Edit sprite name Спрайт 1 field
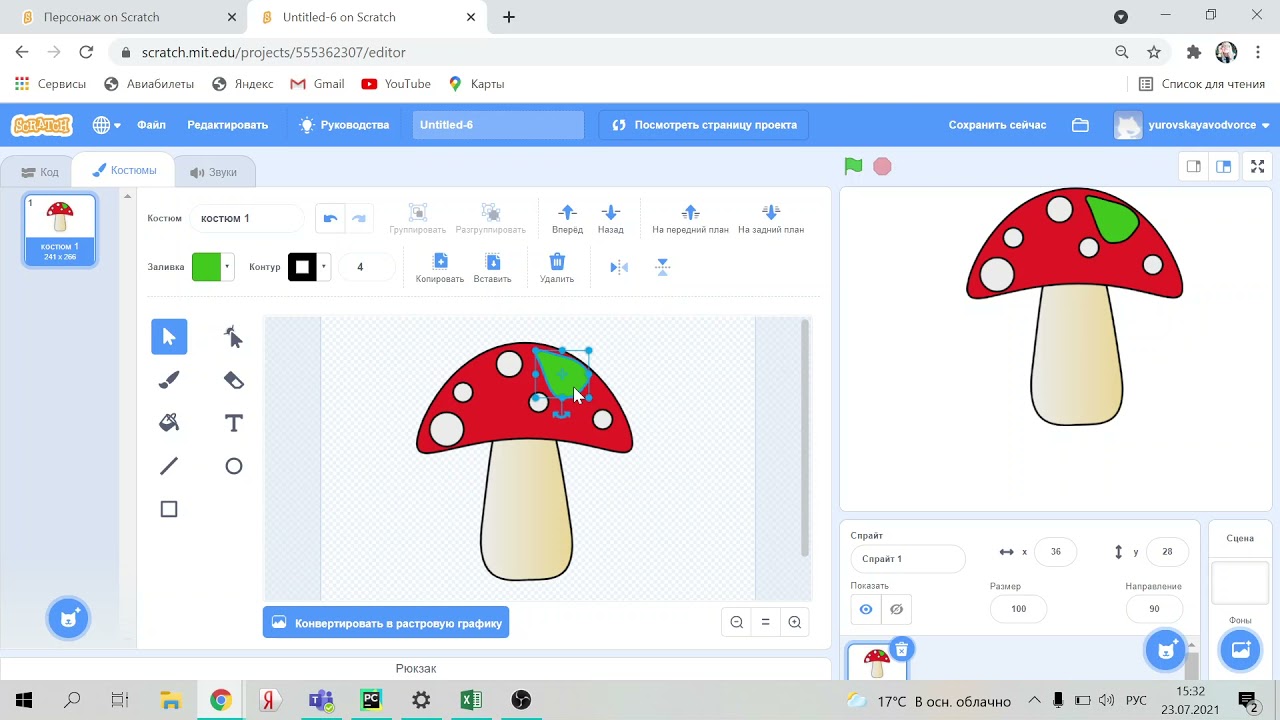Screen dimensions: 1280x720 tap(908, 559)
